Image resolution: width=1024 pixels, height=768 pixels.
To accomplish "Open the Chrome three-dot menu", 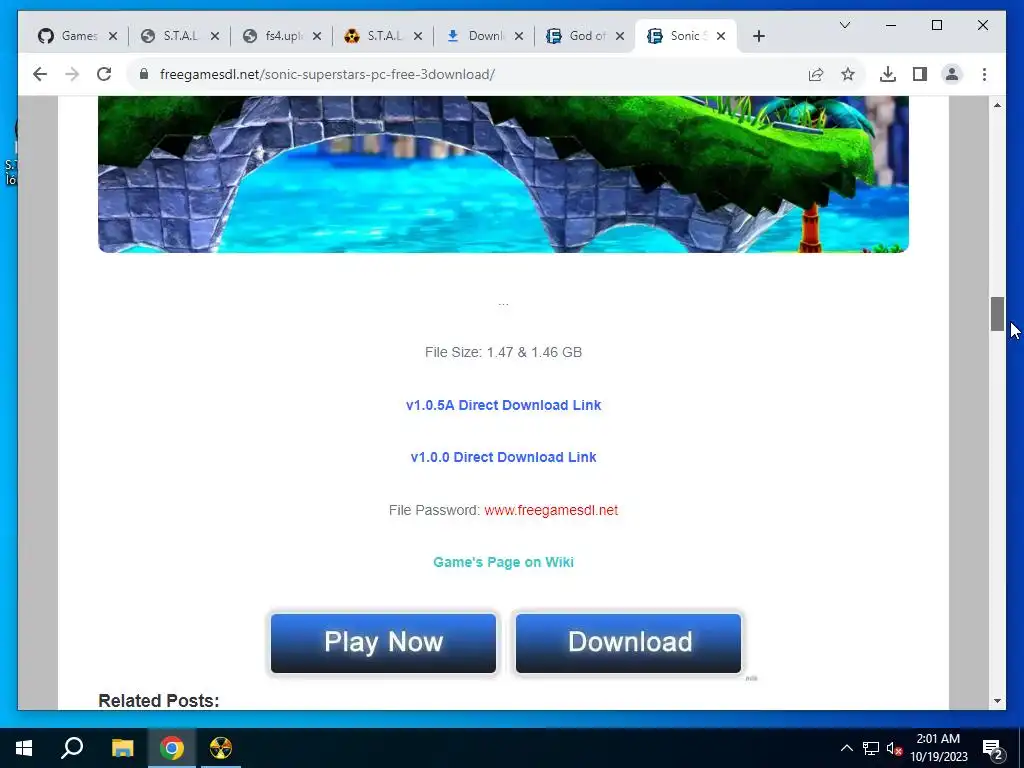I will pyautogui.click(x=984, y=74).
